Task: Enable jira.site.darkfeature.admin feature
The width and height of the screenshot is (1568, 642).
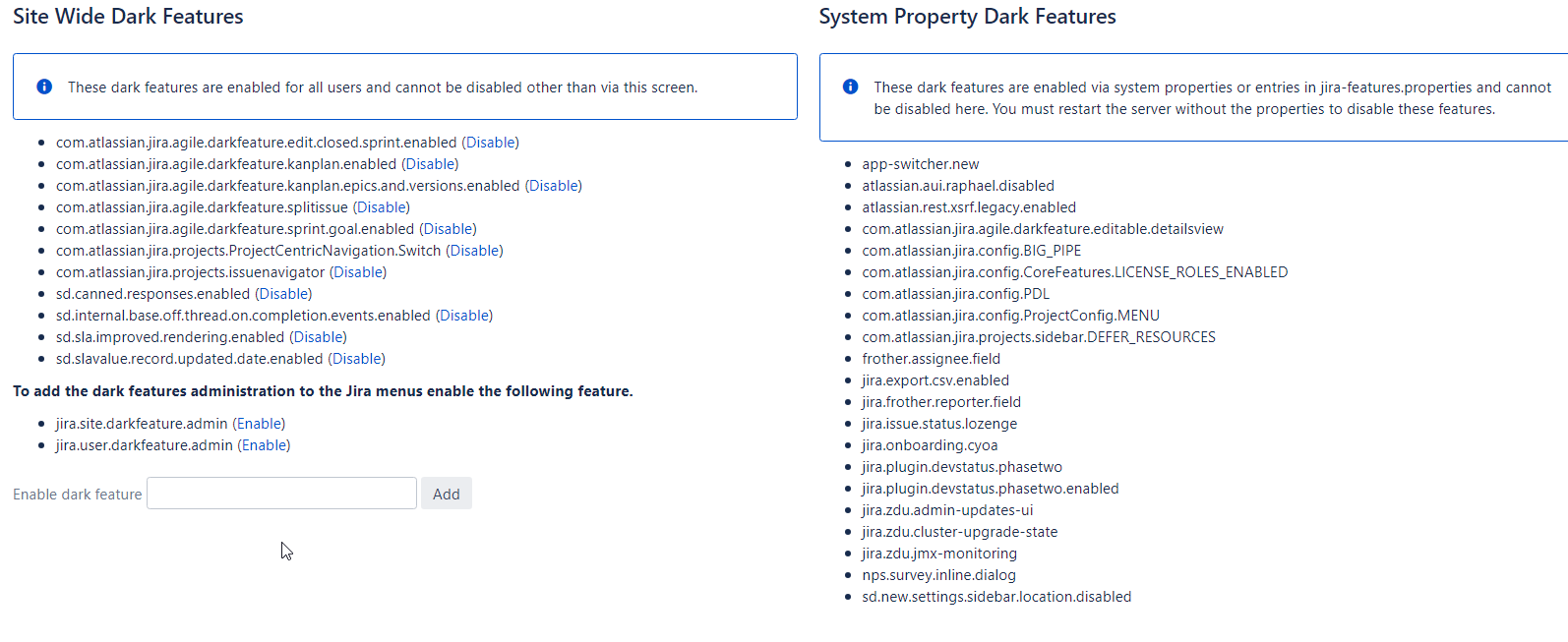Action: tap(260, 424)
